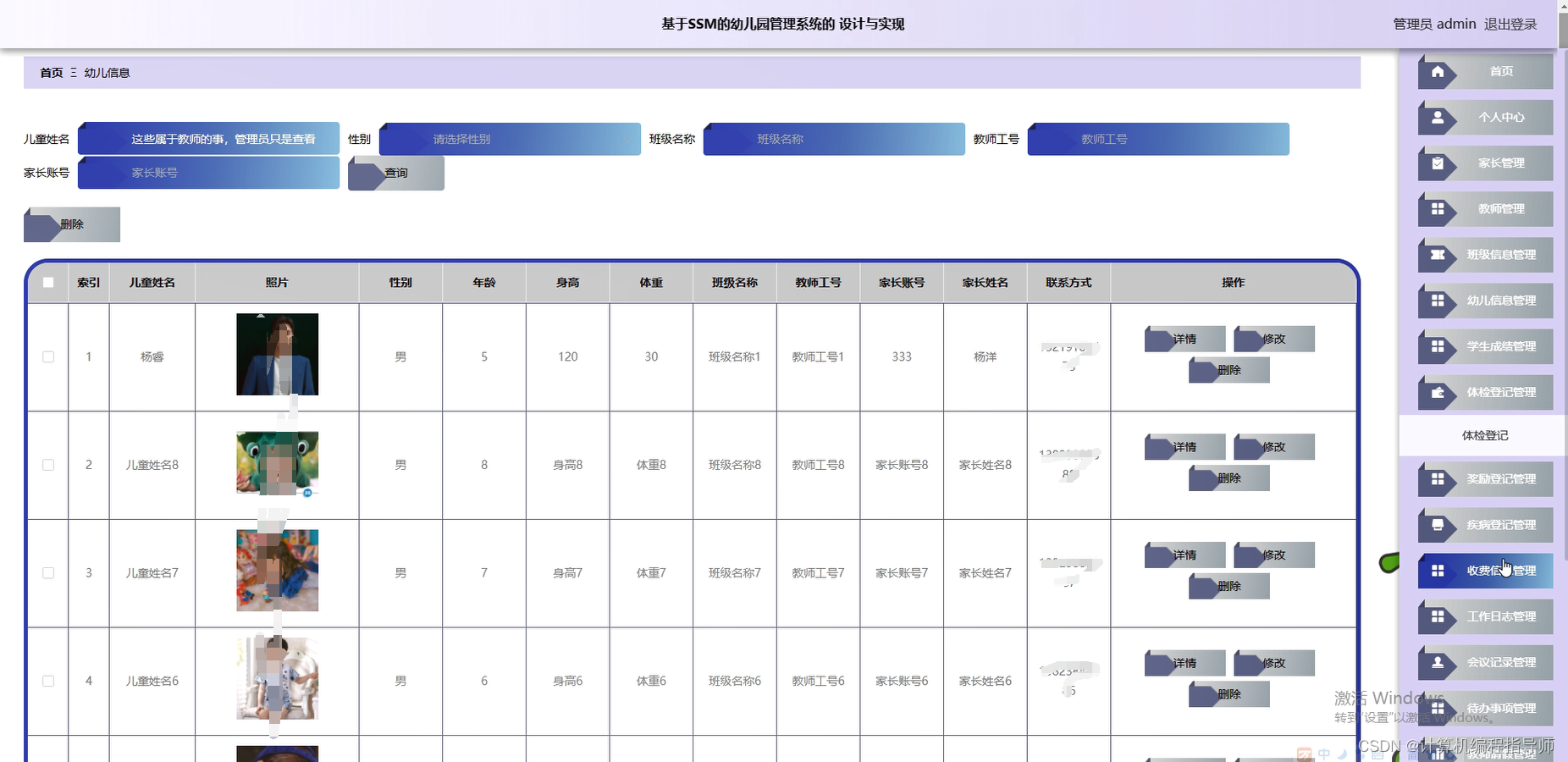The height and width of the screenshot is (762, 1568).
Task: Click the 儿童姓名 column header
Action: point(152,283)
